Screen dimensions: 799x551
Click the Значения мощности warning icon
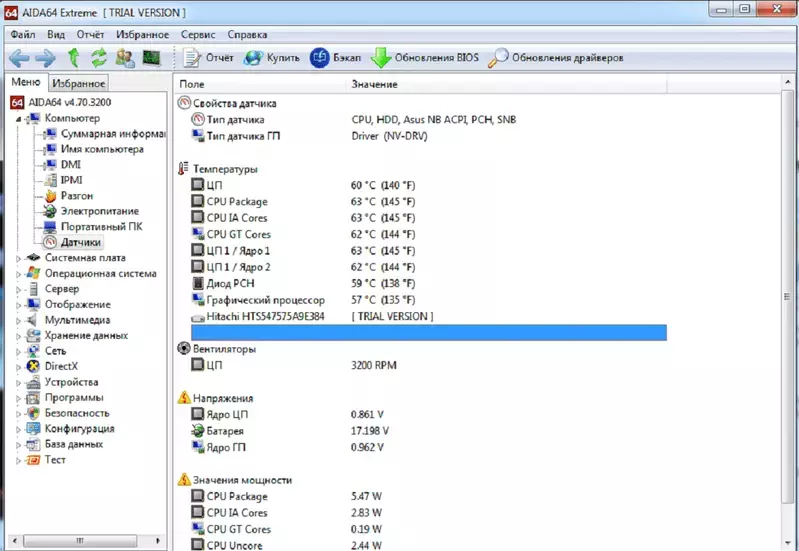[x=184, y=480]
